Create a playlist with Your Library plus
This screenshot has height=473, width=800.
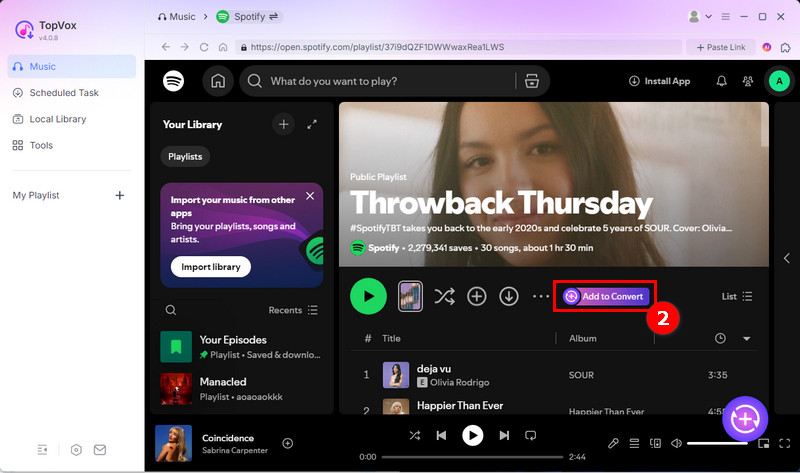[x=284, y=125]
